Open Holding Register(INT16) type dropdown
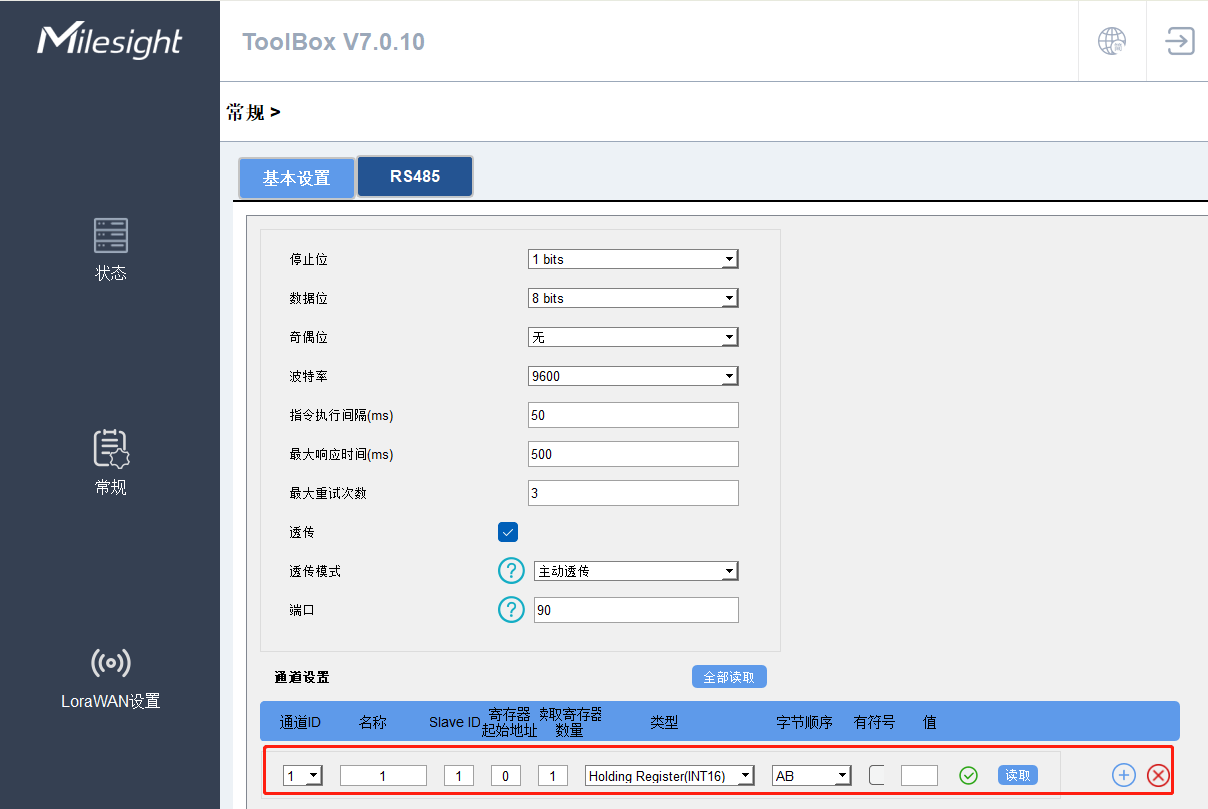Image resolution: width=1208 pixels, height=809 pixels. coord(669,776)
